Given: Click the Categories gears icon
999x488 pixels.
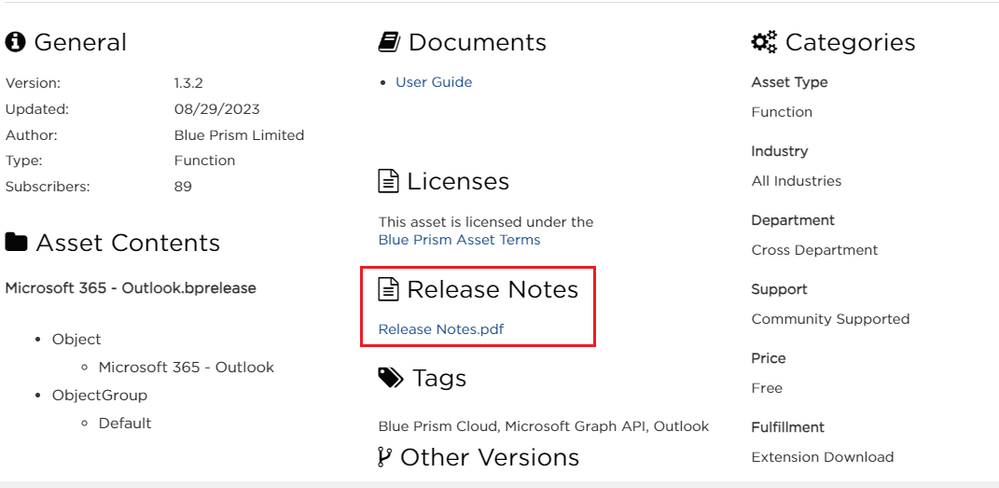Looking at the screenshot, I should [x=764, y=42].
